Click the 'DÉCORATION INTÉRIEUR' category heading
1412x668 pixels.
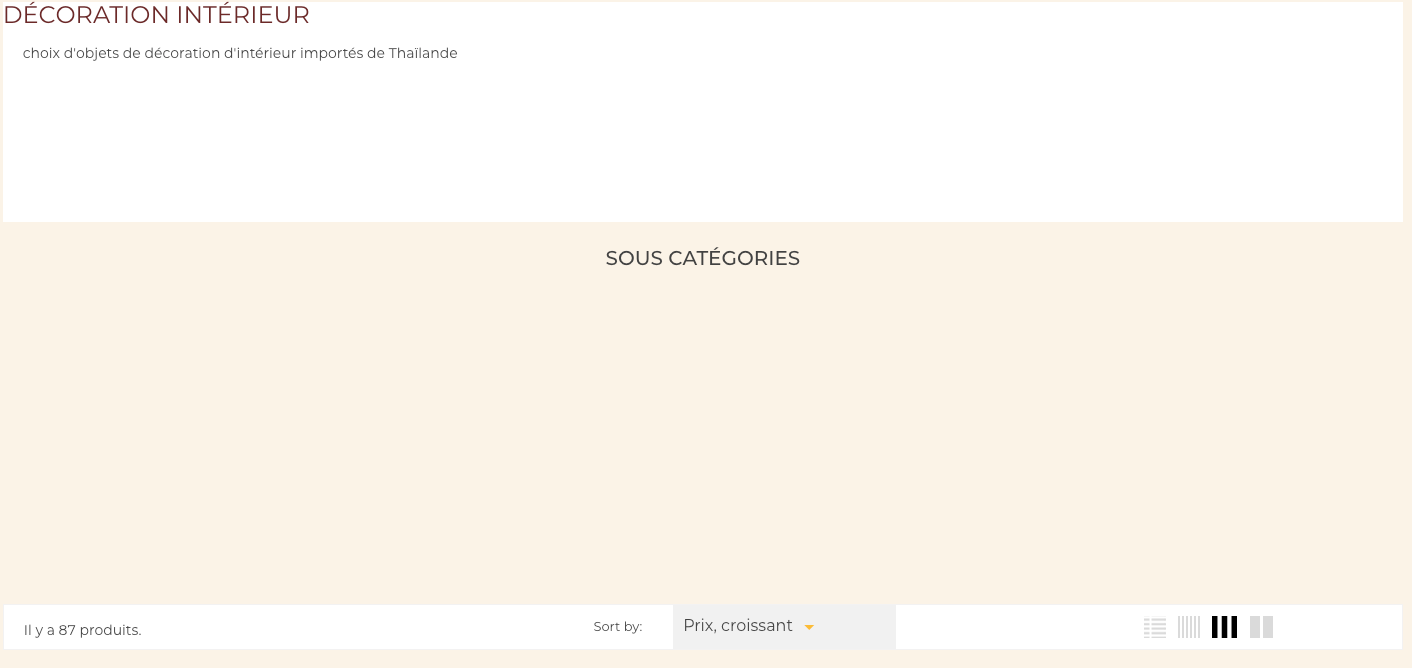click(x=157, y=15)
